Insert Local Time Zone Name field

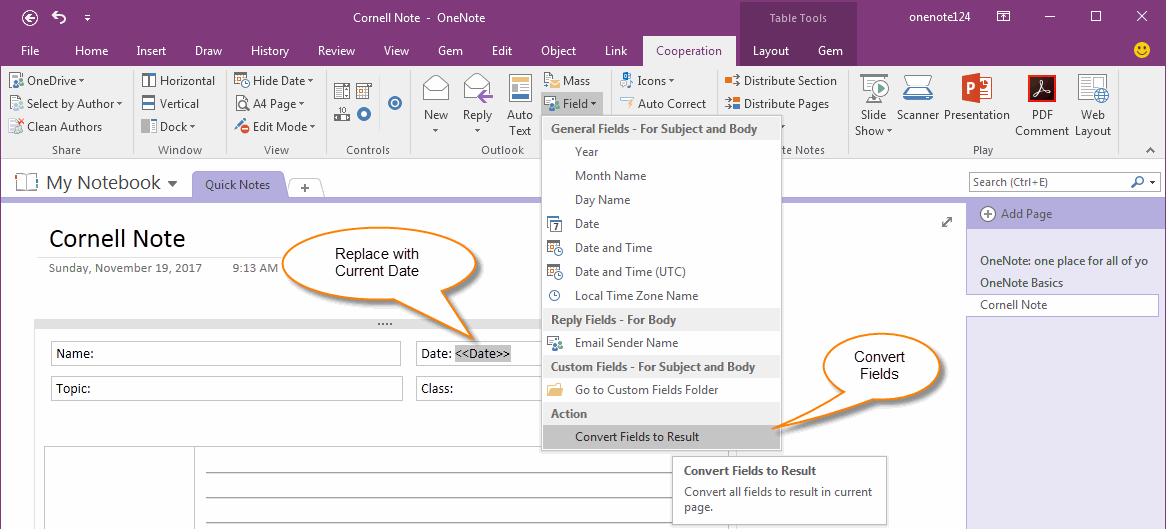click(x=662, y=295)
